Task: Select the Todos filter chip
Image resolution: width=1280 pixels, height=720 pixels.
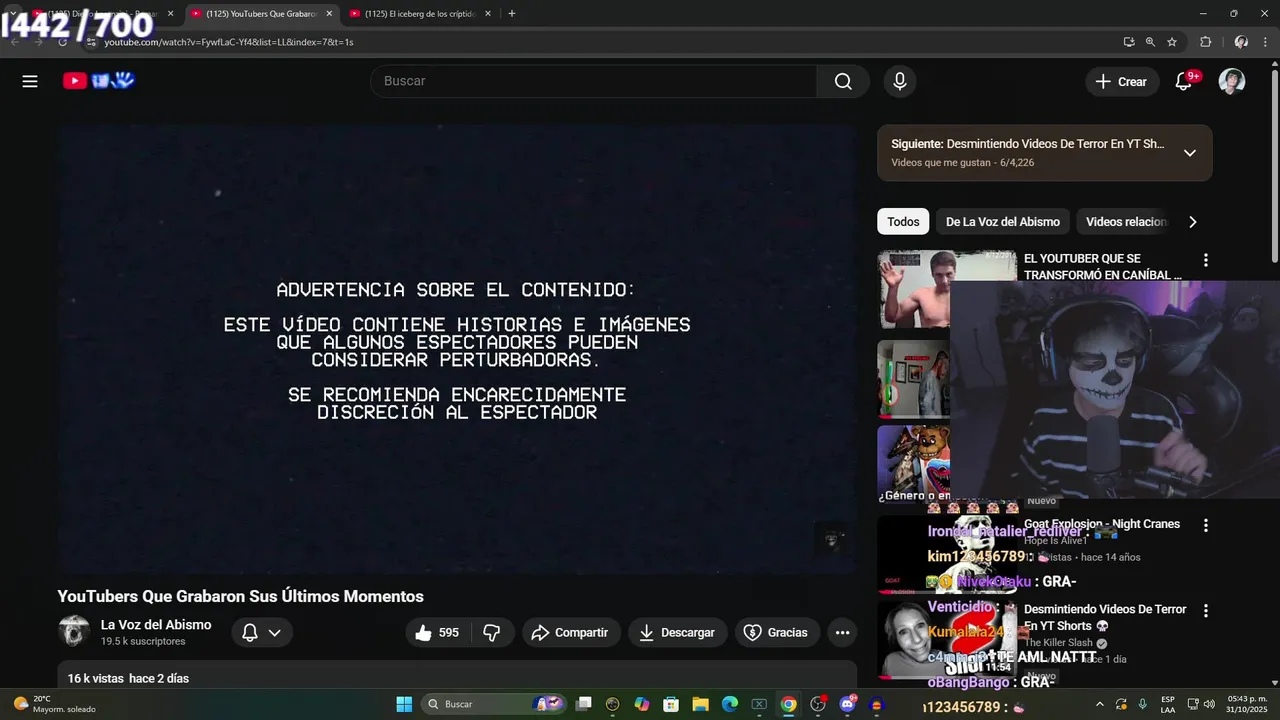Action: [x=903, y=222]
